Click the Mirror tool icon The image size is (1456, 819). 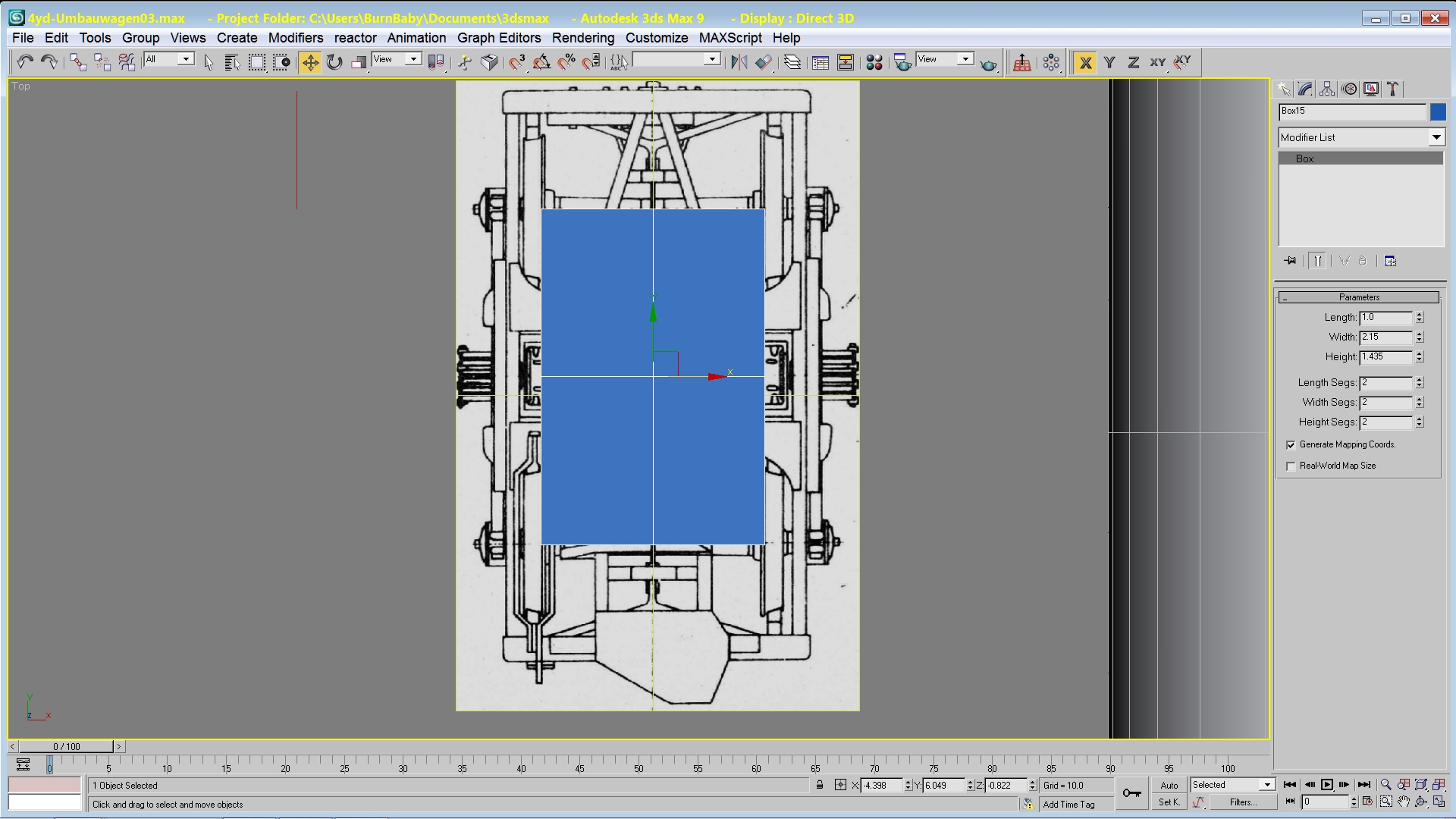point(739,62)
